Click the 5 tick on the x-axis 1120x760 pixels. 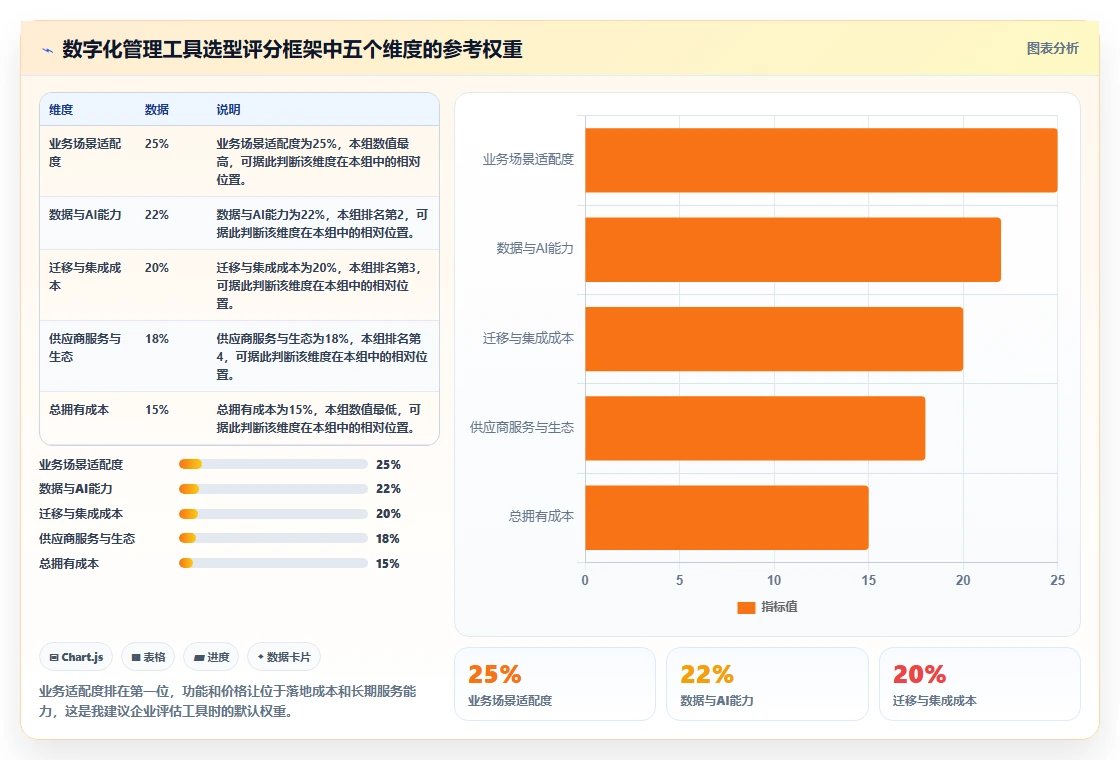click(x=679, y=580)
